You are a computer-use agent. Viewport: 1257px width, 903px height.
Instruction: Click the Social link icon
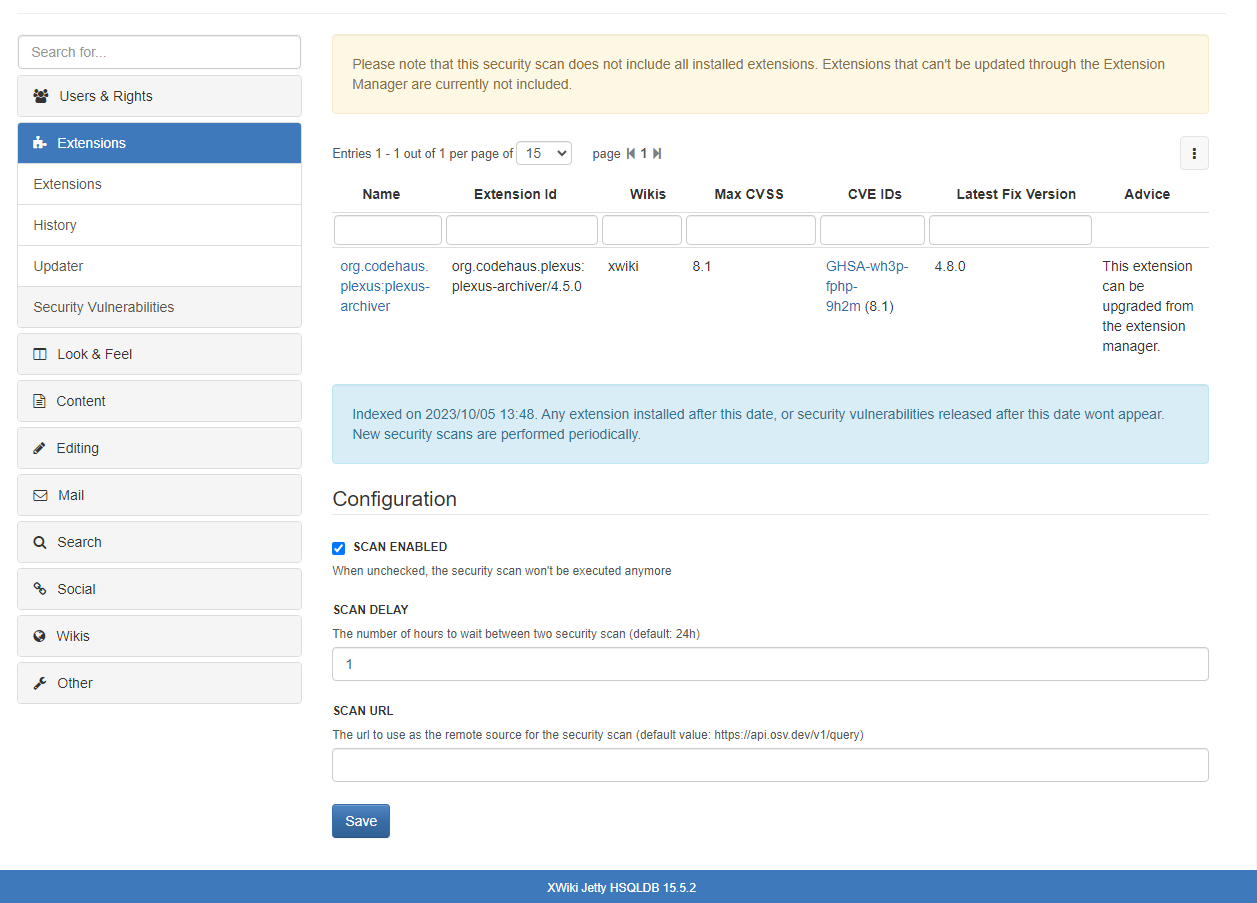click(40, 589)
